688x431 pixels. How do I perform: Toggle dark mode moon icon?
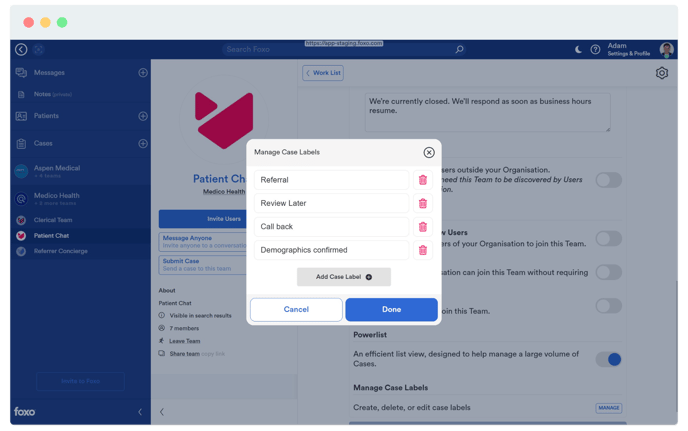point(579,49)
